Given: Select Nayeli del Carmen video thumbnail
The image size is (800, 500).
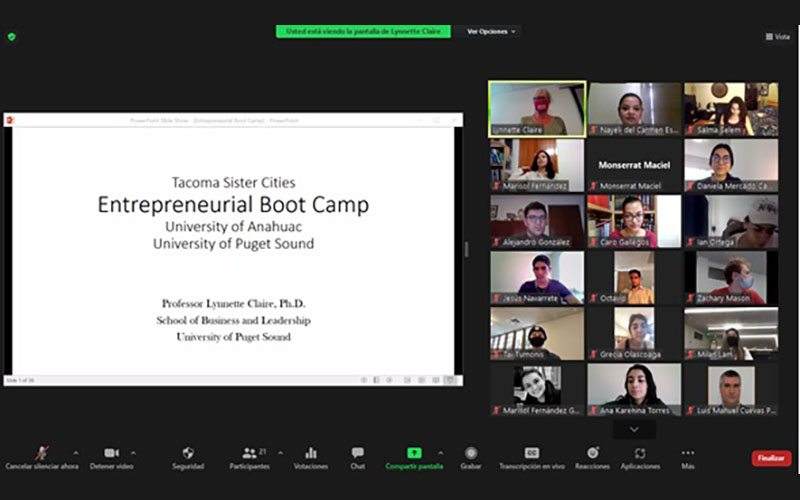Looking at the screenshot, I should [x=634, y=109].
